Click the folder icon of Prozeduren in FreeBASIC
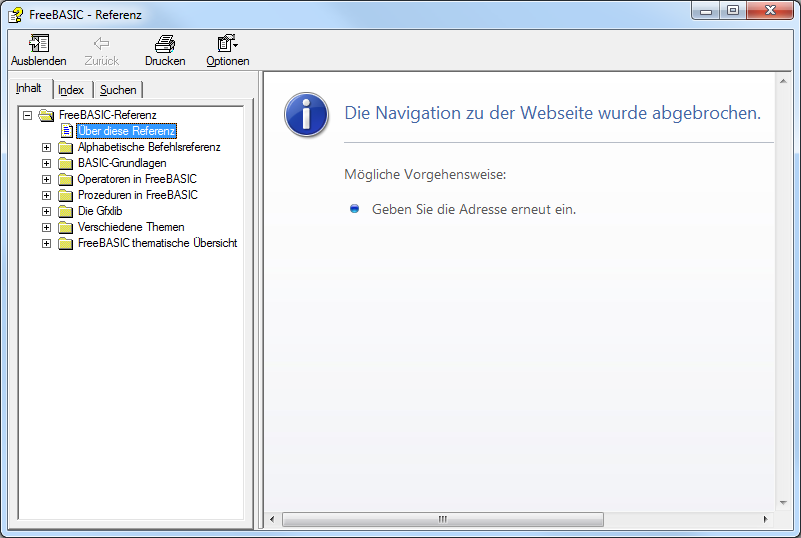This screenshot has height=538, width=801. 65,195
